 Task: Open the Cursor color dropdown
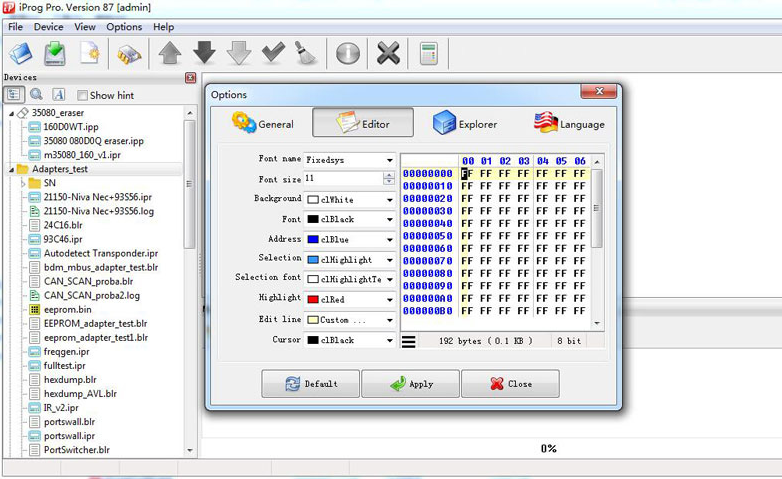pyautogui.click(x=390, y=340)
